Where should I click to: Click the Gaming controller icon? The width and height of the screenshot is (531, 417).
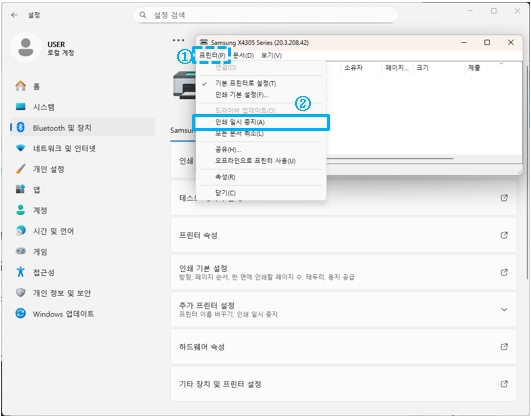pyautogui.click(x=21, y=251)
